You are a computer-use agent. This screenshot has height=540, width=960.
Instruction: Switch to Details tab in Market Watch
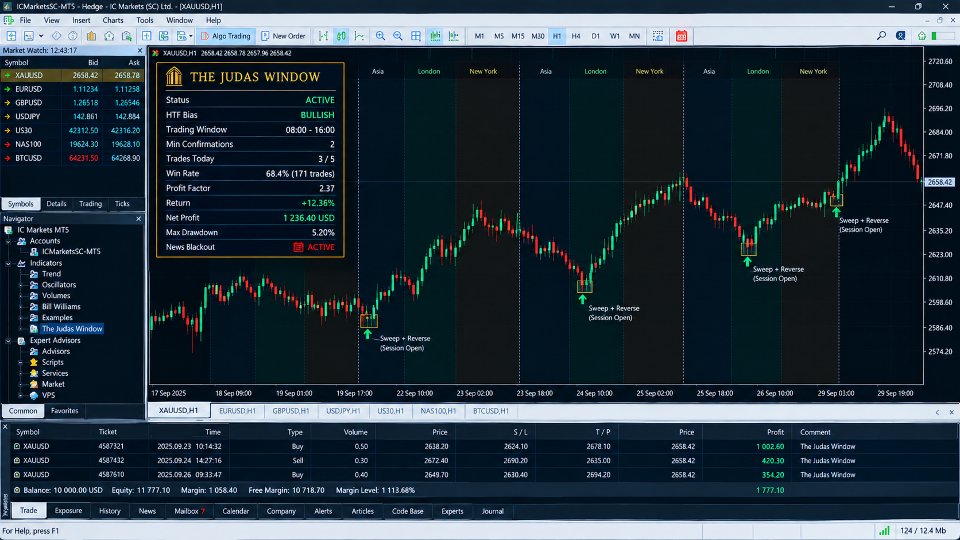pos(56,204)
